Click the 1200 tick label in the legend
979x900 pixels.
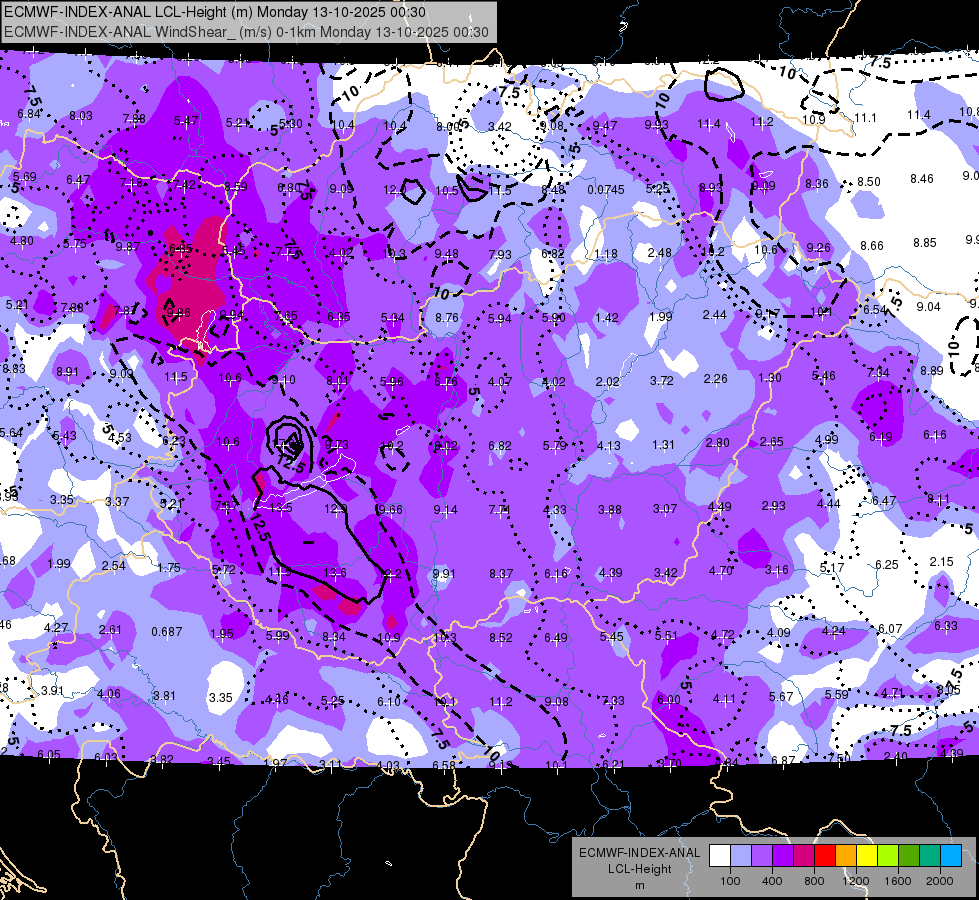(x=855, y=881)
